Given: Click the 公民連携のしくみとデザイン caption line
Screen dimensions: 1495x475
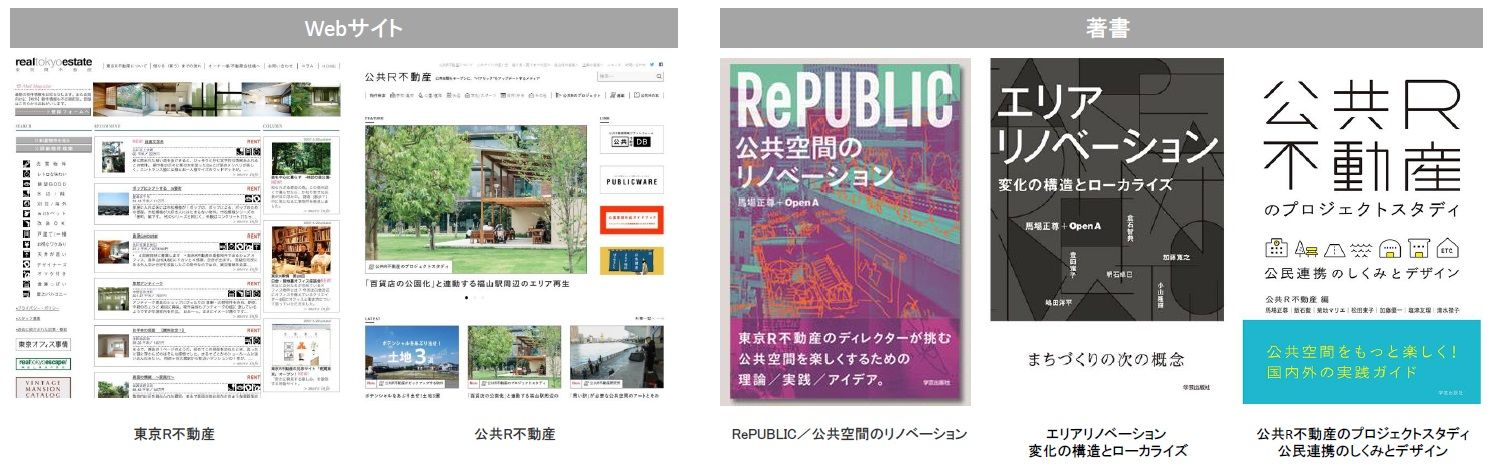Looking at the screenshot, I should click(1363, 451).
